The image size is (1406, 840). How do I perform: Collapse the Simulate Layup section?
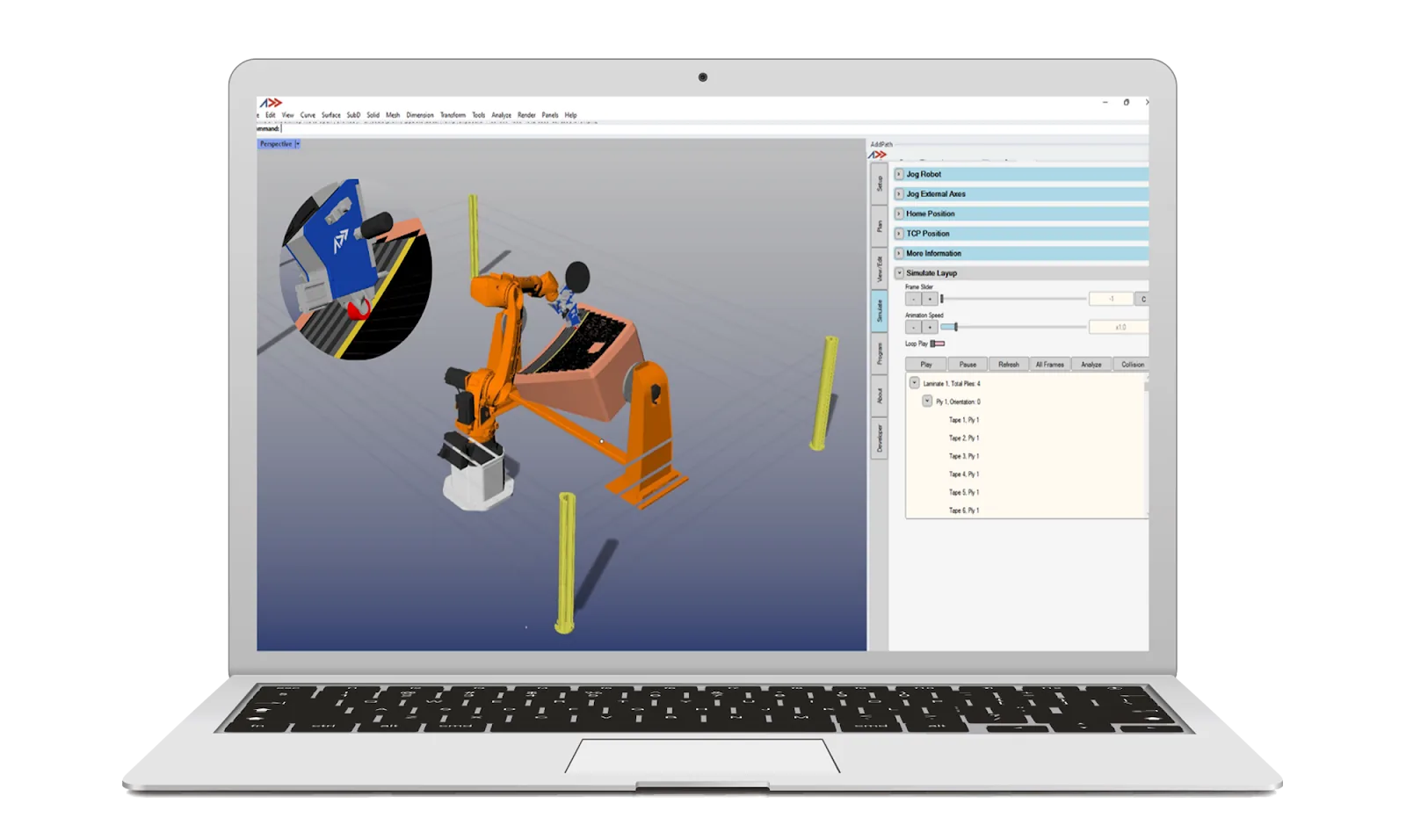[899, 273]
